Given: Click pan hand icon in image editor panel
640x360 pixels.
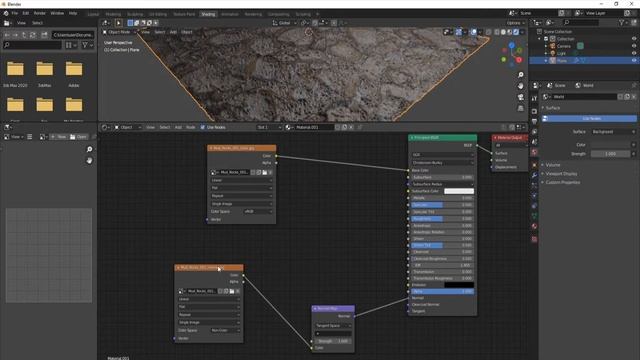Looking at the screenshot, I should [x=89, y=161].
